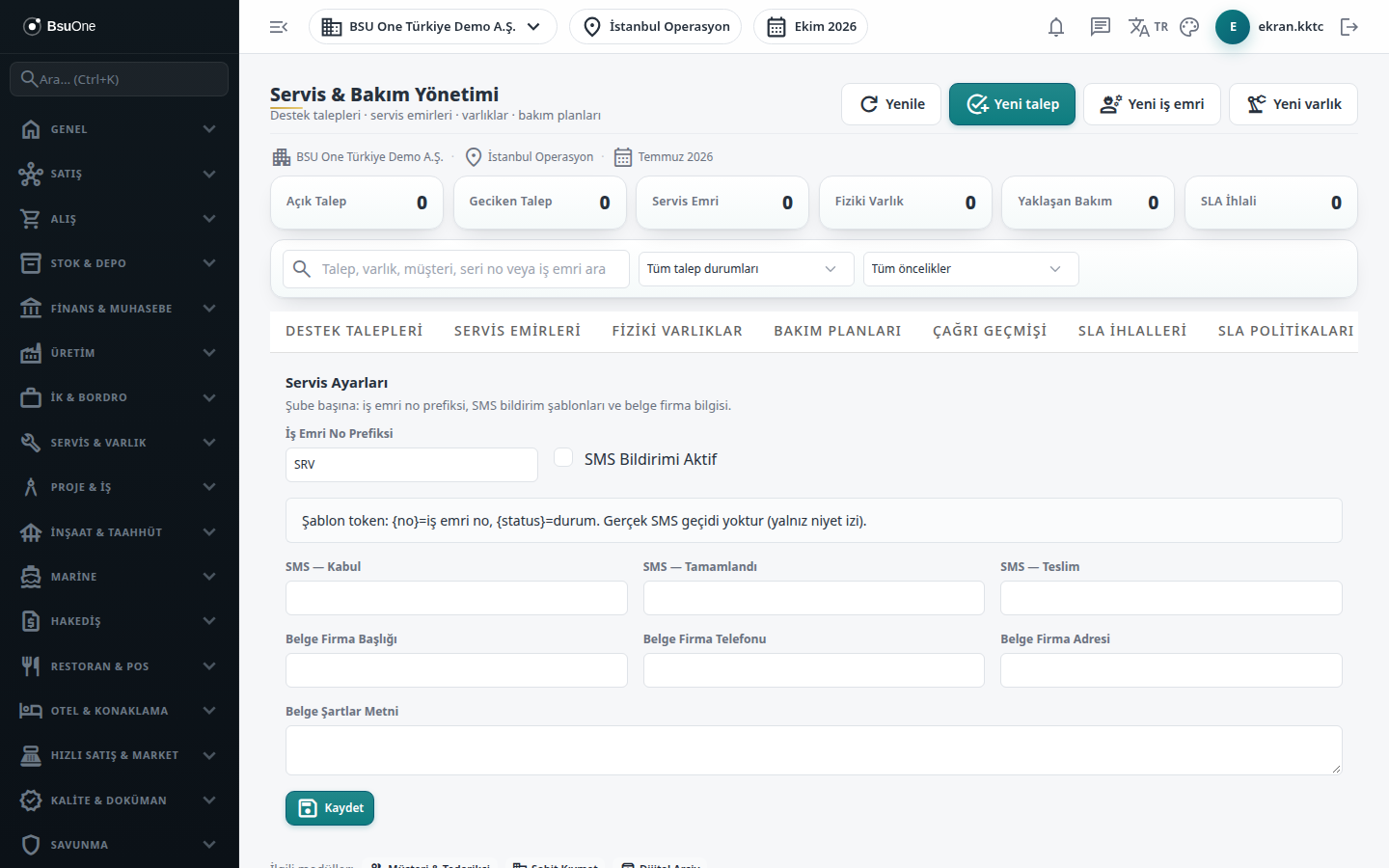The width and height of the screenshot is (1389, 868).
Task: Select İstanbul Operasyon branch button
Action: tap(655, 27)
